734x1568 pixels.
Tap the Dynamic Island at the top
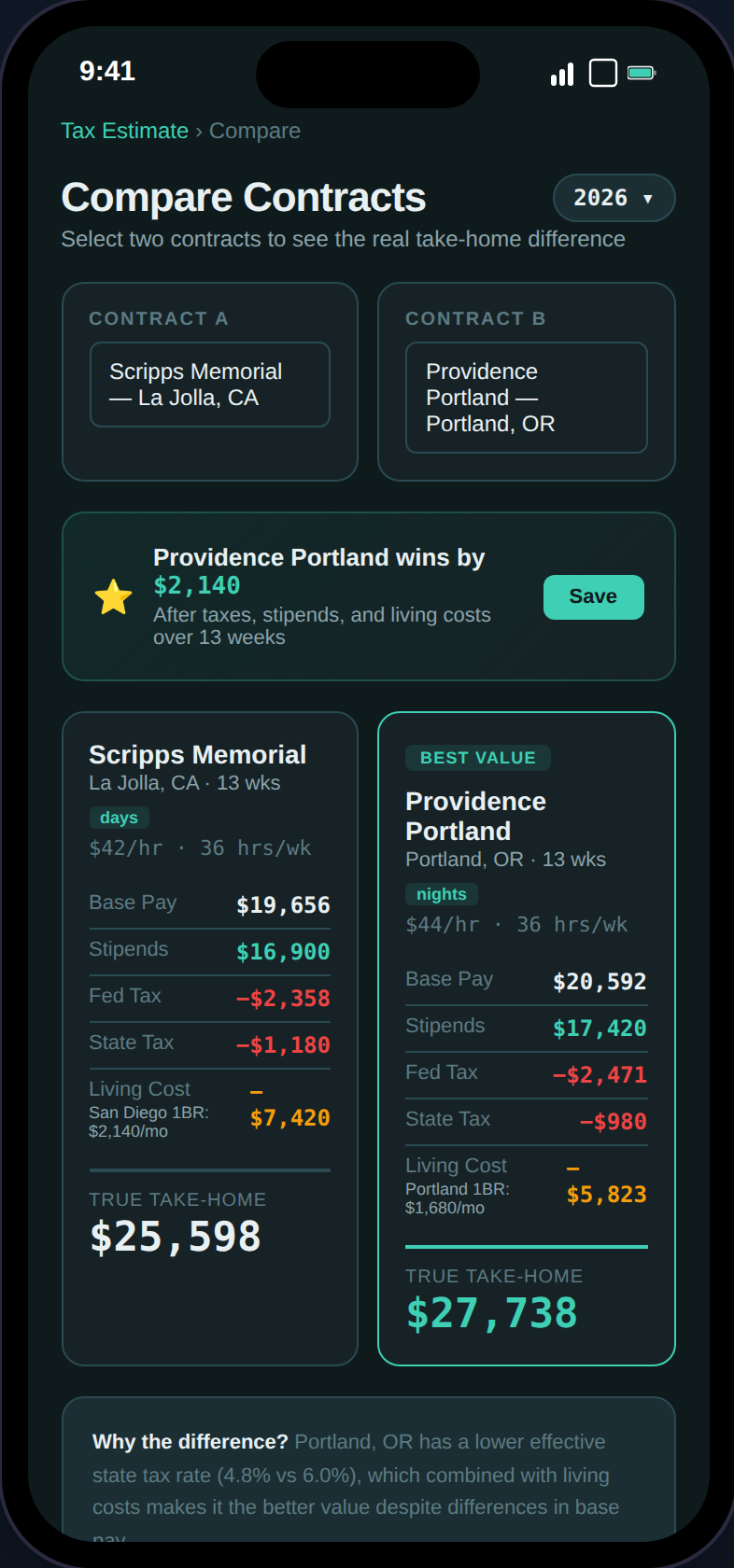click(x=367, y=75)
